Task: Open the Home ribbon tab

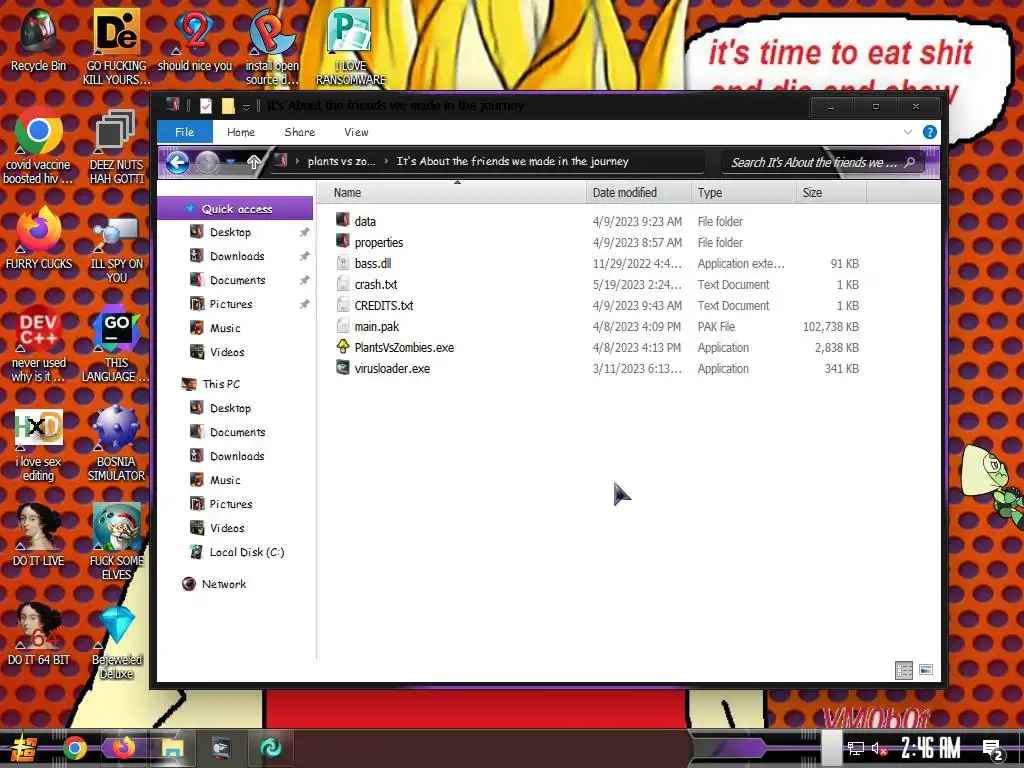Action: [241, 132]
